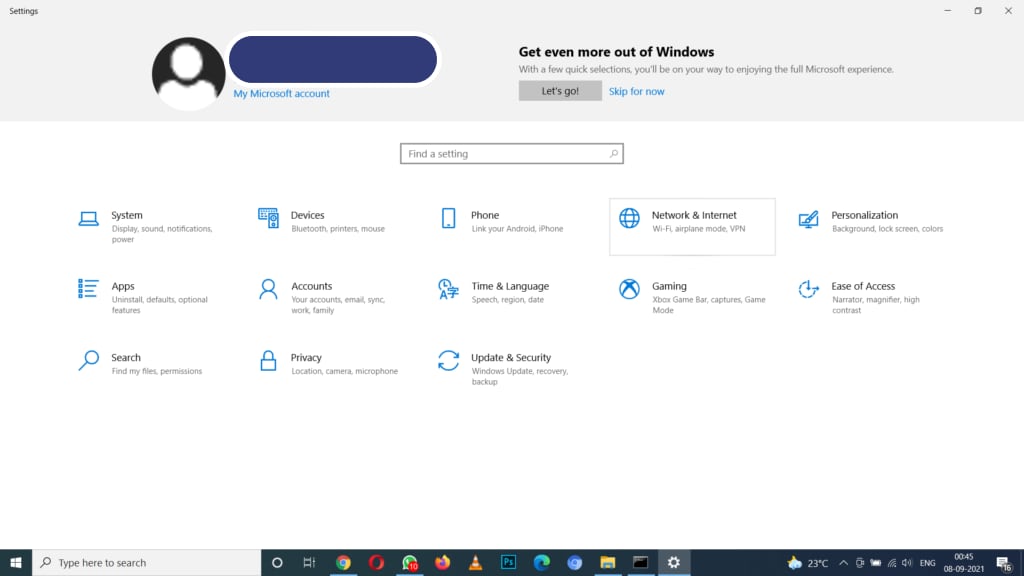Open Gaming settings via Xbox icon
Screen dimensions: 1024x576
click(629, 289)
